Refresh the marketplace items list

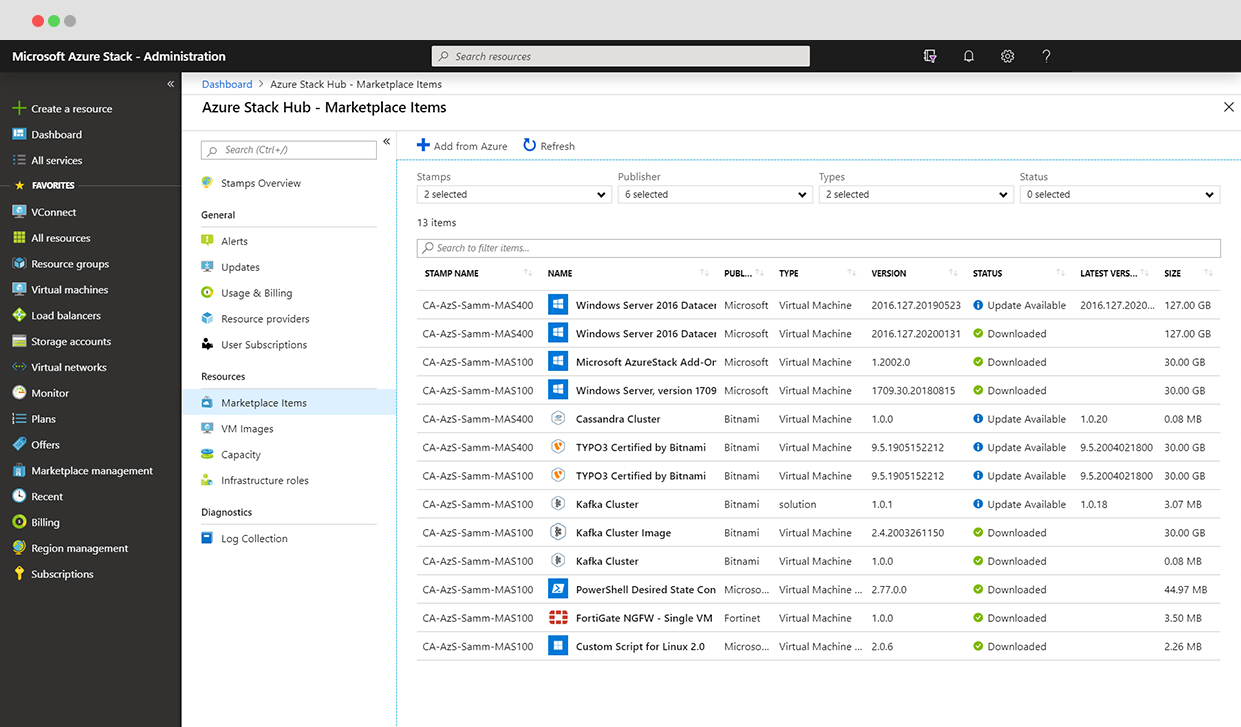pos(548,145)
